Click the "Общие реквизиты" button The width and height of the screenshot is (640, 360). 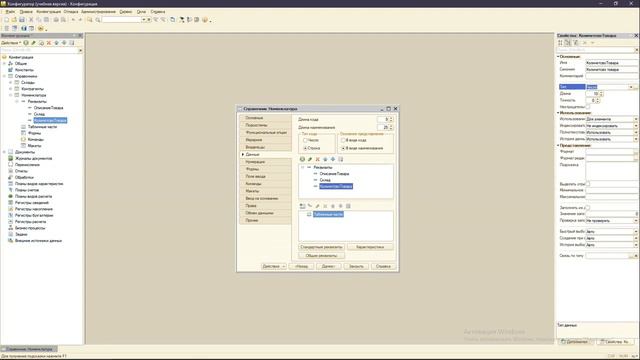(322, 256)
